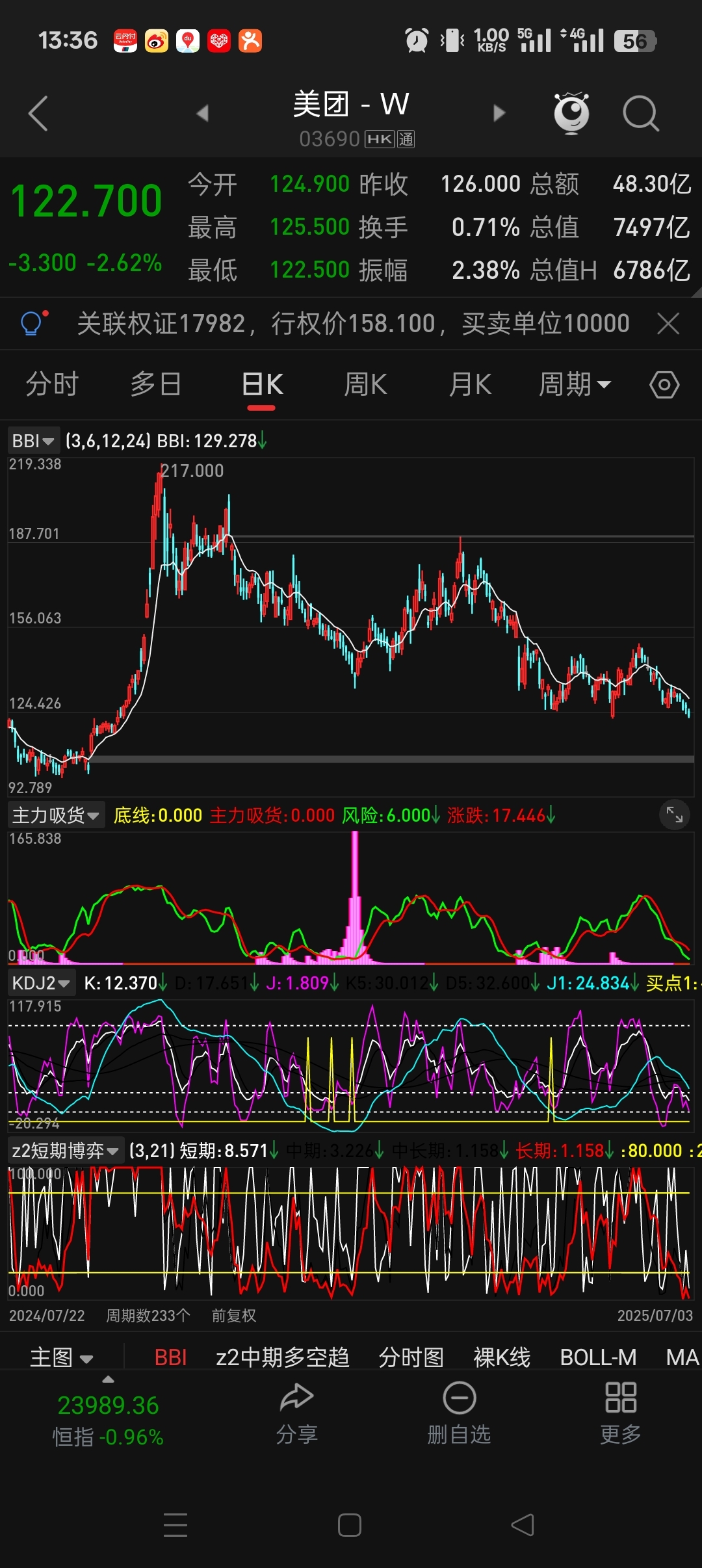Screen dimensions: 702x1568
Task: Tap the share arrow icon
Action: click(x=296, y=1396)
